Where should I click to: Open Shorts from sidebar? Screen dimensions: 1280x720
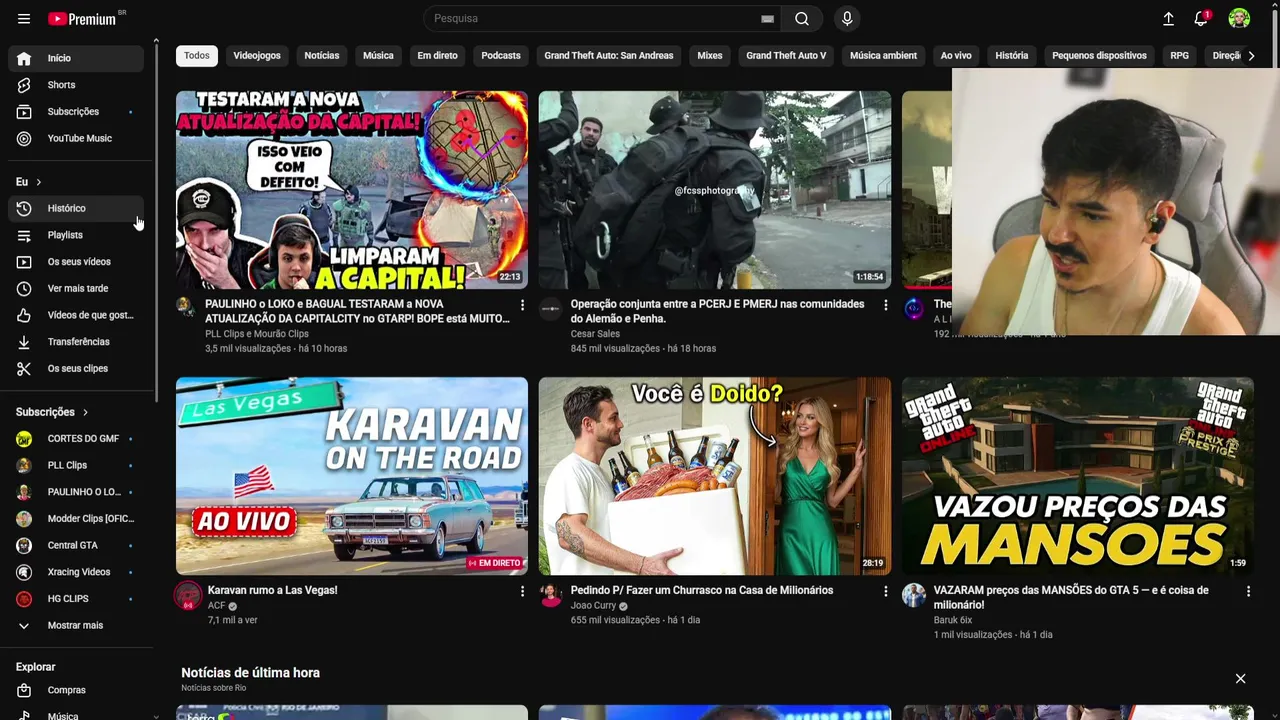pyautogui.click(x=76, y=85)
